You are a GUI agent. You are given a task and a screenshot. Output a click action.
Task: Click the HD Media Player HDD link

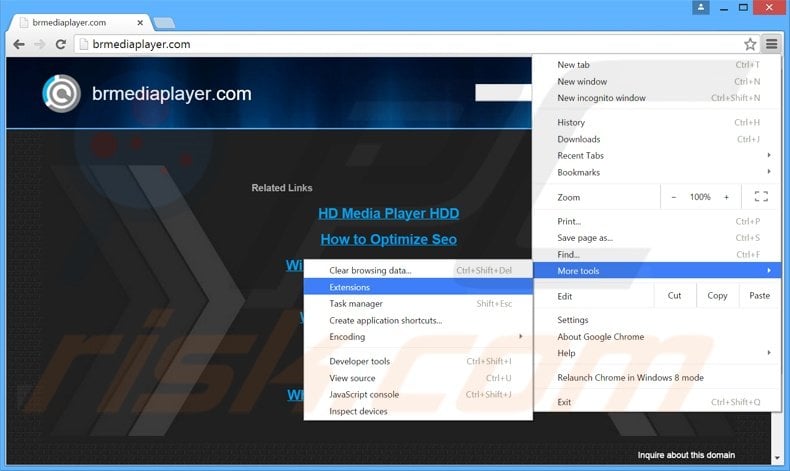click(388, 214)
